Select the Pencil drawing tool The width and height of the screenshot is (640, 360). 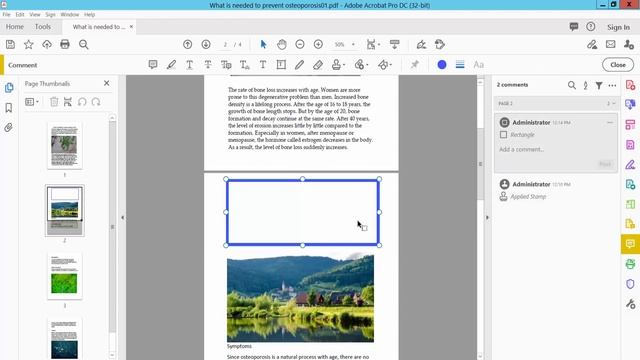(x=300, y=65)
